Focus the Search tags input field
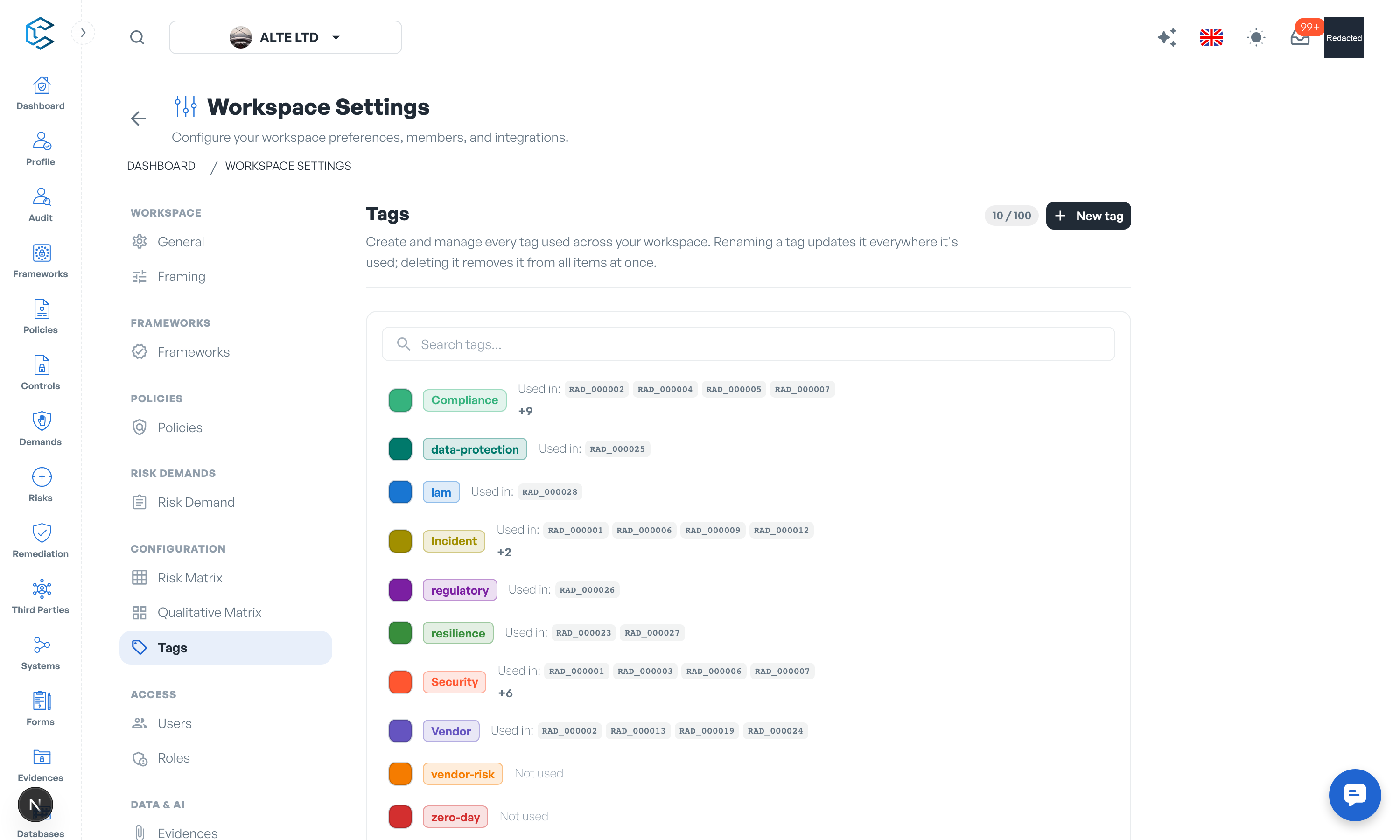Viewport: 1400px width, 840px height. pos(748,344)
